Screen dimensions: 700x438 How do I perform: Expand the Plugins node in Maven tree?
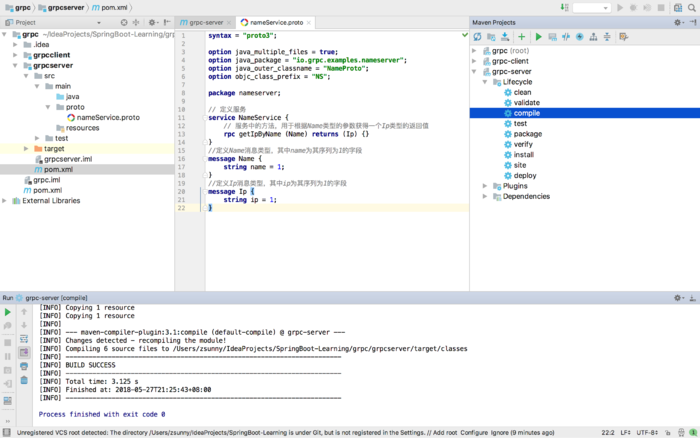[485, 185]
